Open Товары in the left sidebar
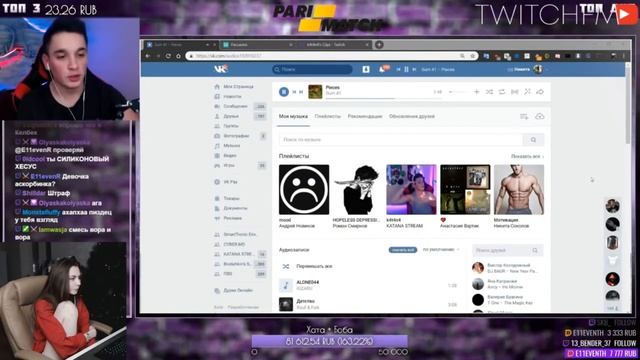The image size is (640, 360). pyautogui.click(x=231, y=198)
